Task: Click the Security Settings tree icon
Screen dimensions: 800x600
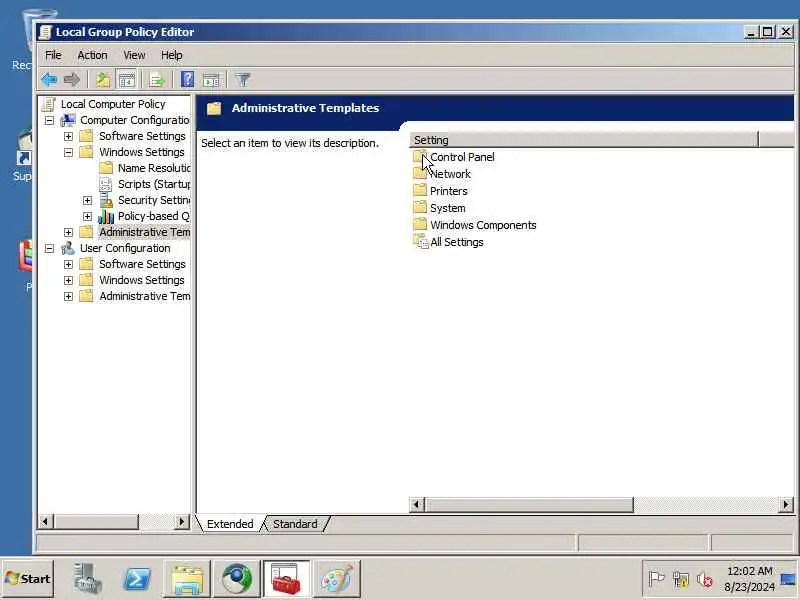Action: pyautogui.click(x=106, y=200)
